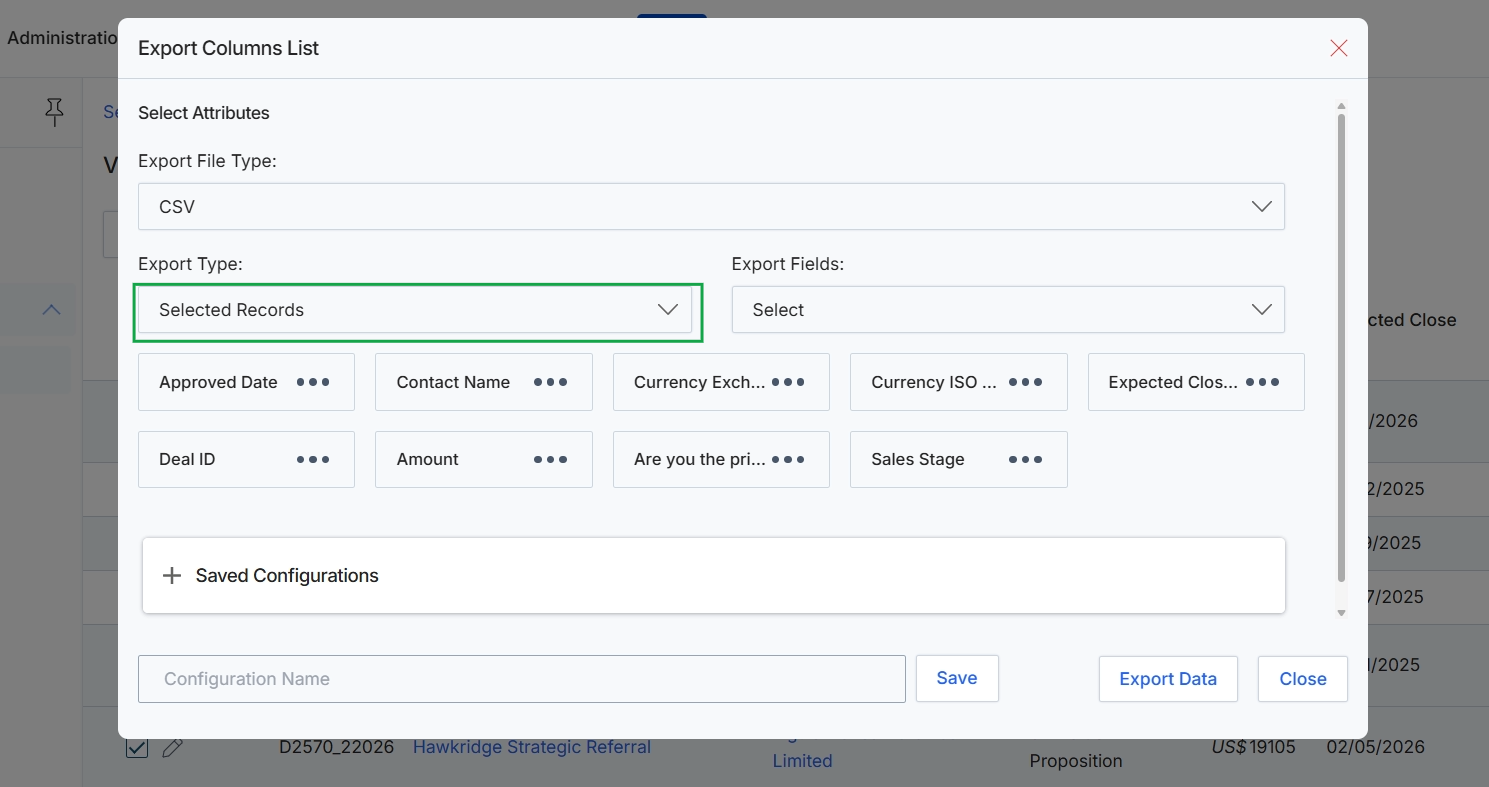The image size is (1489, 787).
Task: Open three-dot menu on Currency Exch... chip
Action: (x=788, y=382)
